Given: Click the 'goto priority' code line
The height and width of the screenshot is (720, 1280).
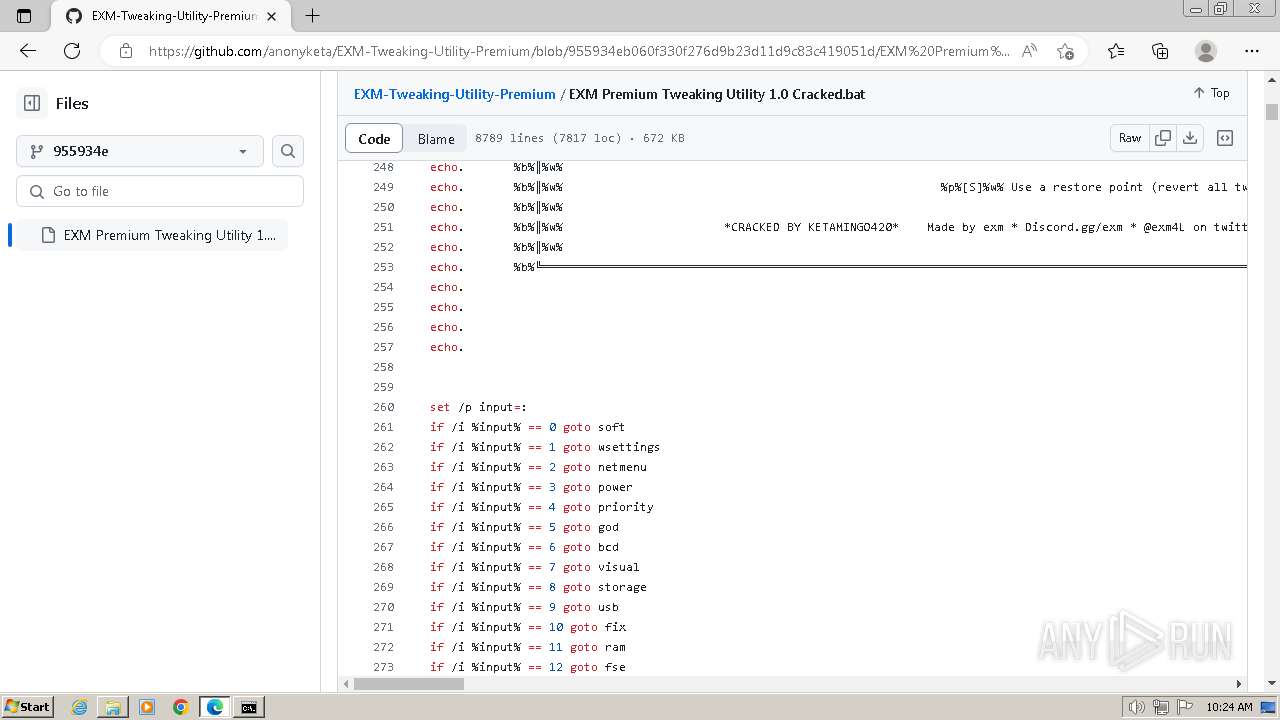Looking at the screenshot, I should point(541,507).
